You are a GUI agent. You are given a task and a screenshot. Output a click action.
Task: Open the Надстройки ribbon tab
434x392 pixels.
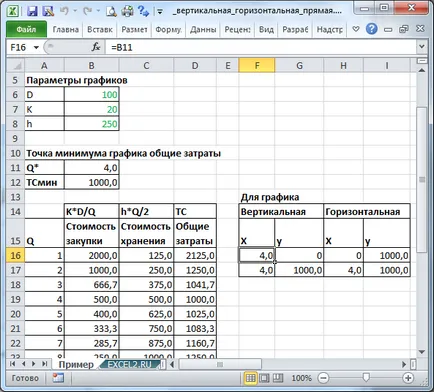[329, 30]
